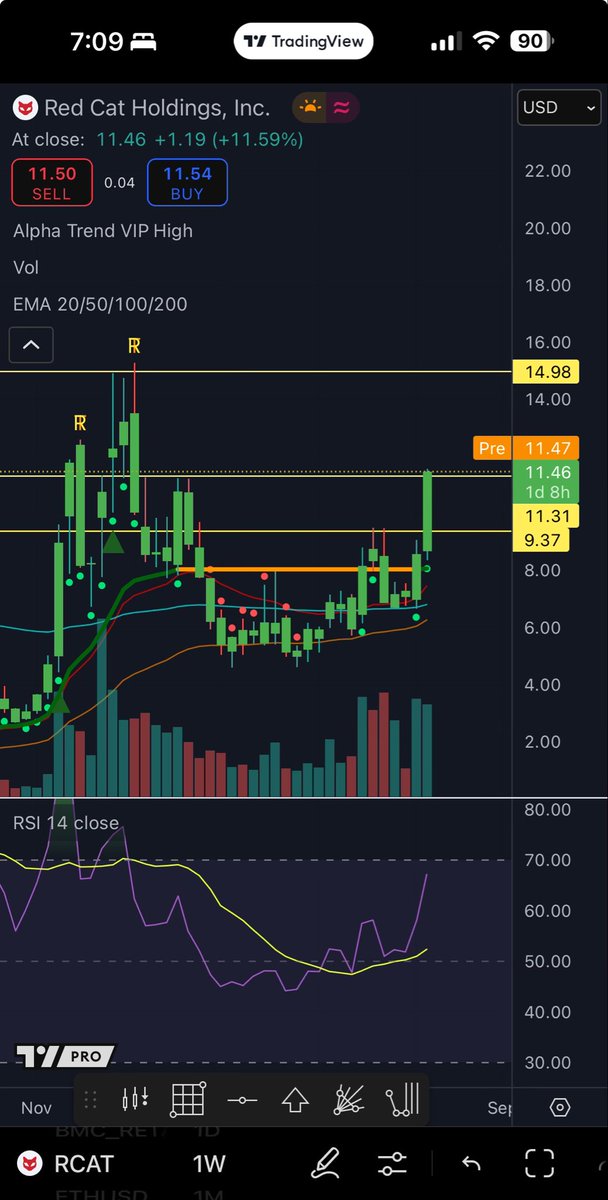
Task: Open chart settings with the hexagon icon
Action: [x=560, y=1107]
